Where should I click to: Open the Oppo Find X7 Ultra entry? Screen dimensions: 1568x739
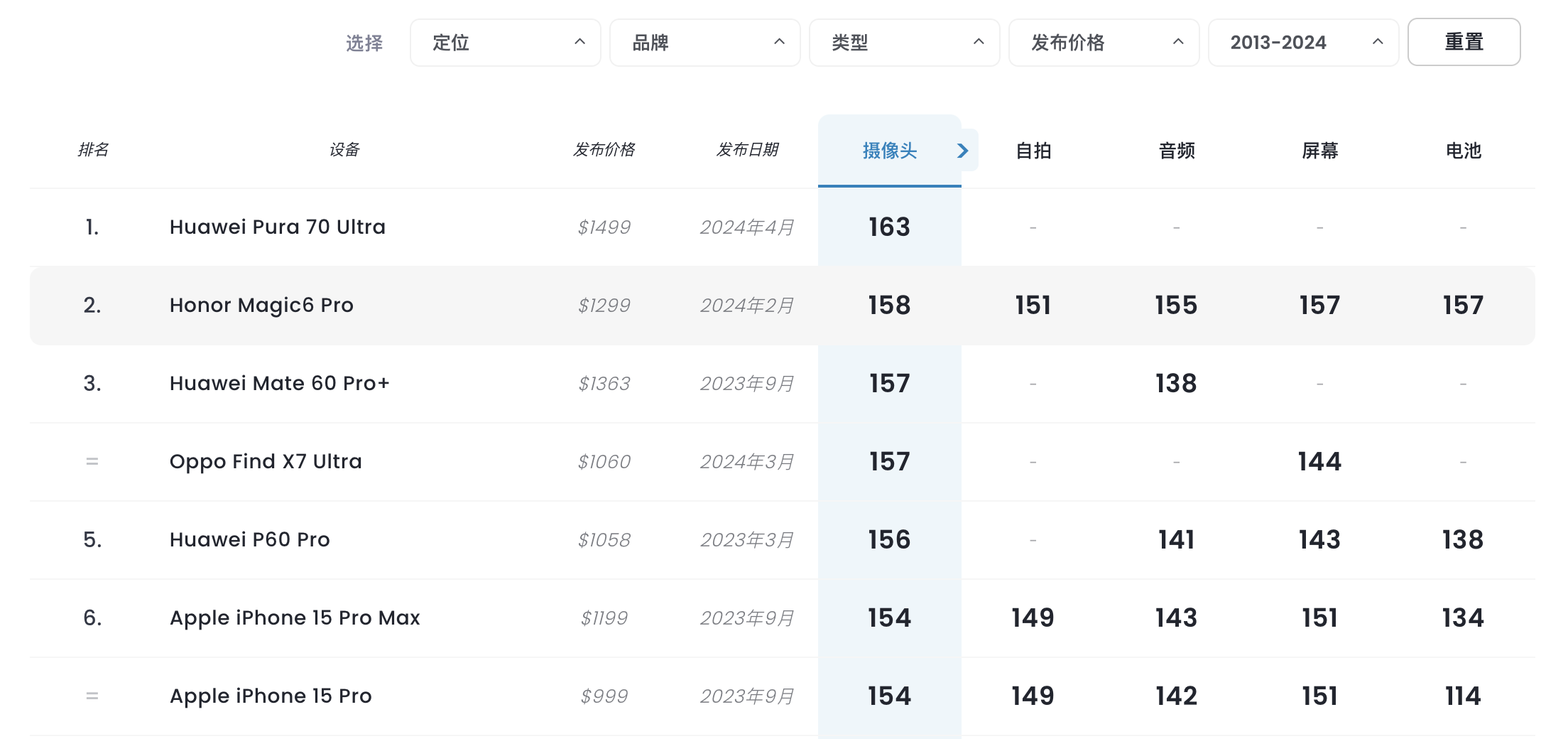tap(266, 461)
